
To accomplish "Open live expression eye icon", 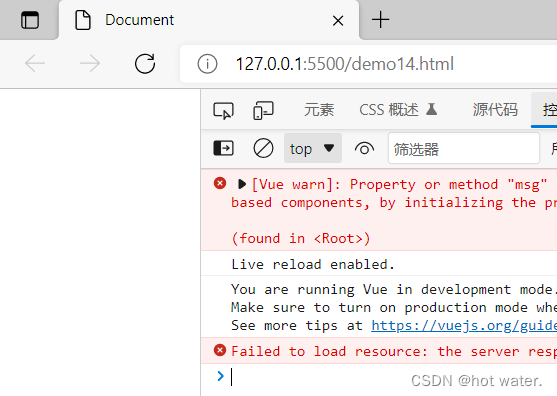I will tap(364, 148).
